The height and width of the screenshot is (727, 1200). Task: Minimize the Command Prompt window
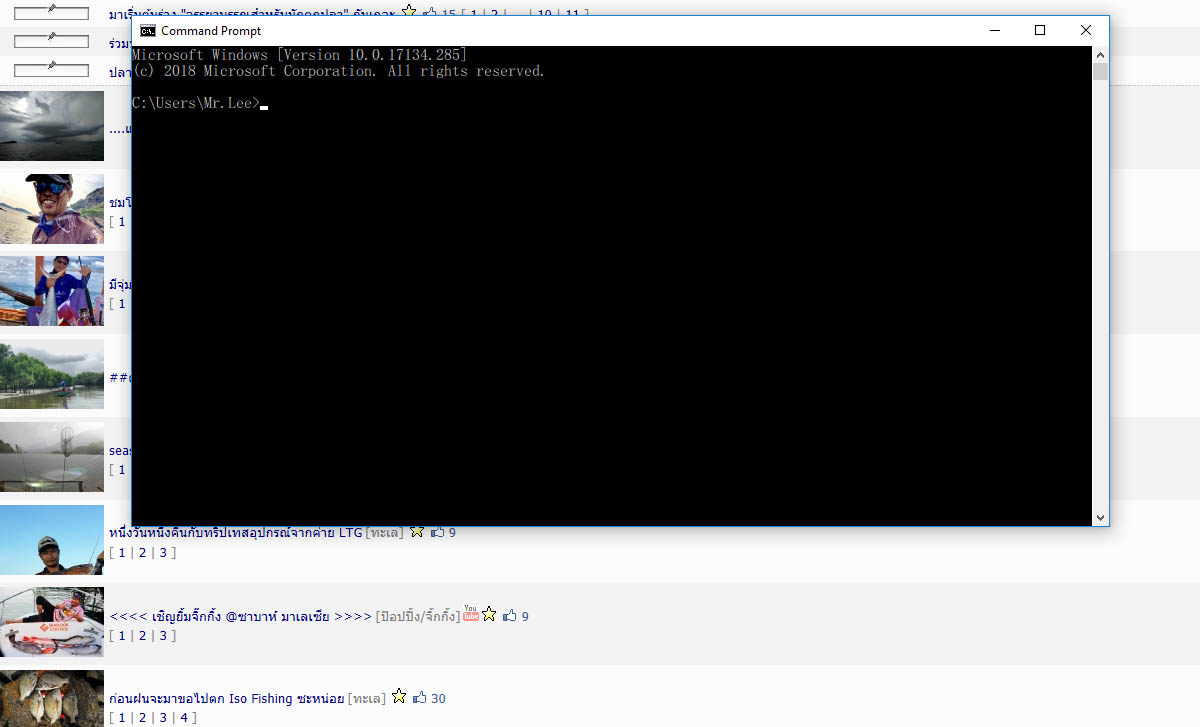click(x=994, y=31)
